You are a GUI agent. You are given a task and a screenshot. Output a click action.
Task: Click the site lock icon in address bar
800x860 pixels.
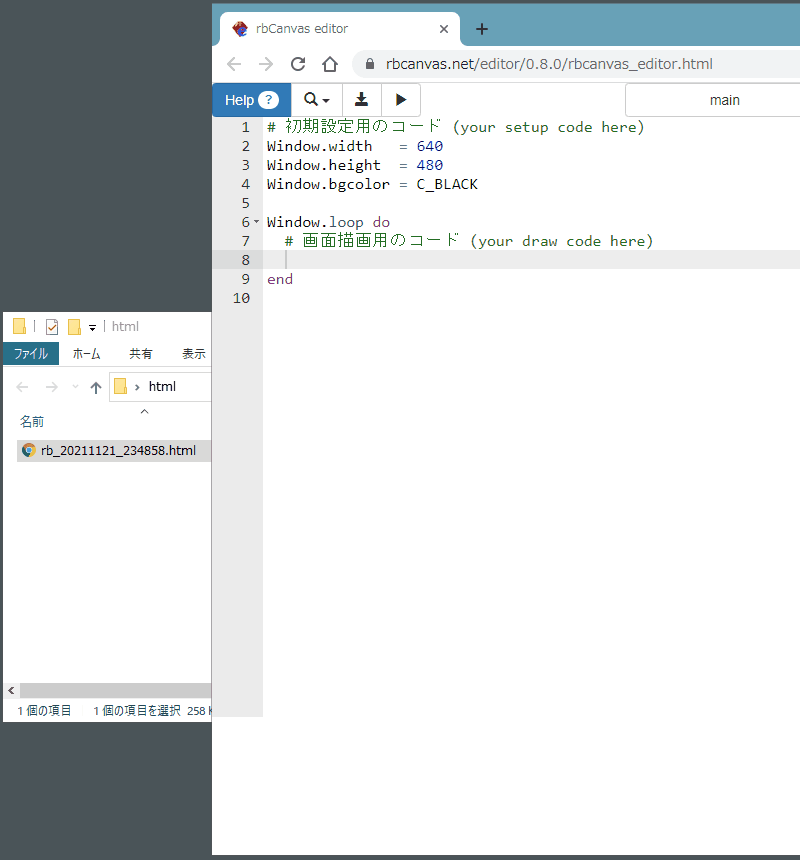click(x=370, y=64)
